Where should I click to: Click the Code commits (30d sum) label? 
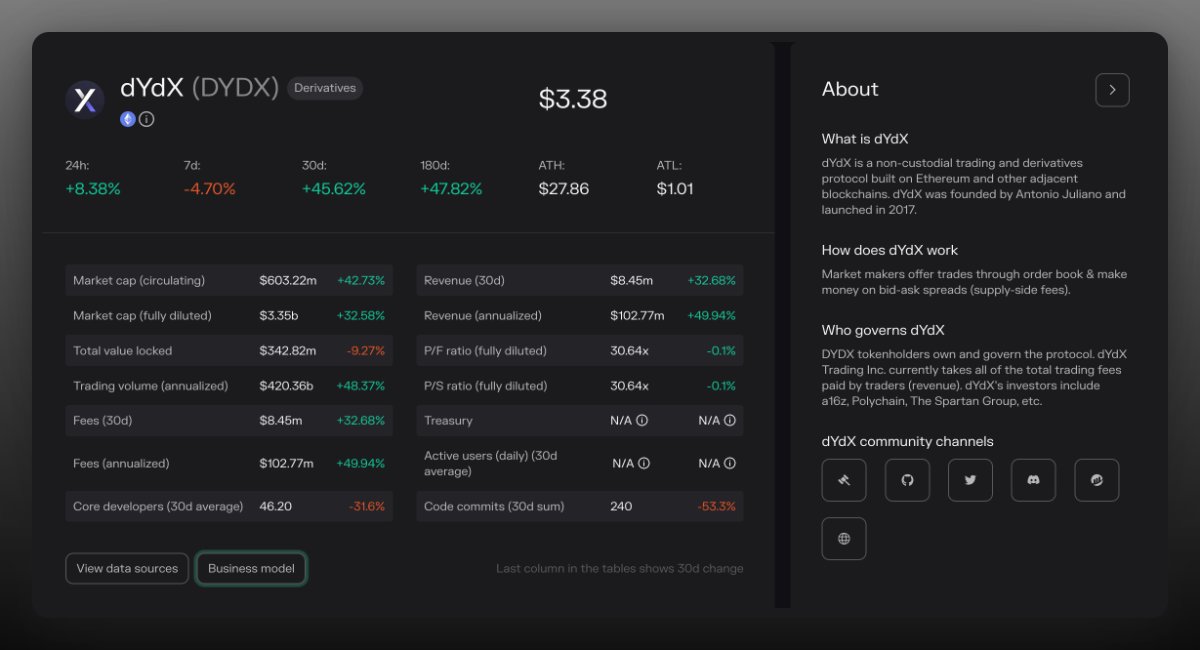point(494,507)
